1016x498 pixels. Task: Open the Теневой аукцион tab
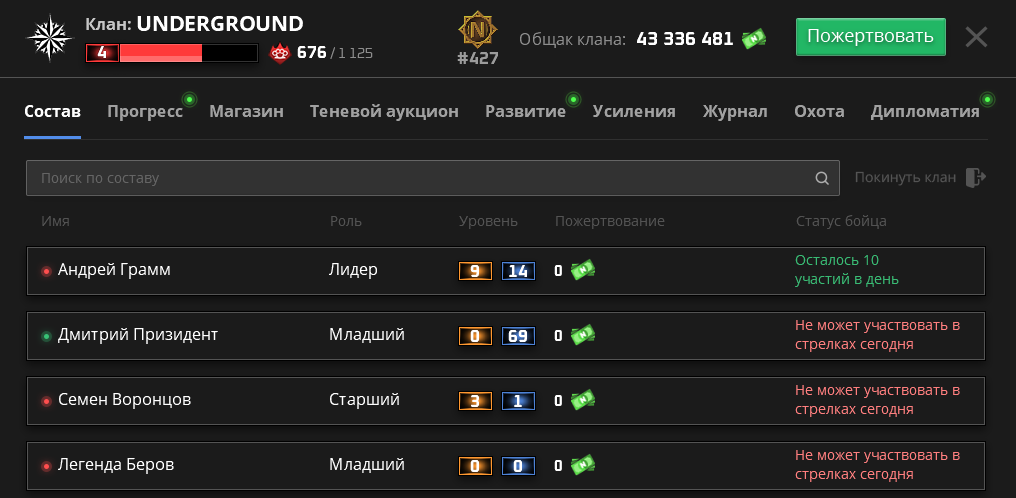pyautogui.click(x=384, y=111)
